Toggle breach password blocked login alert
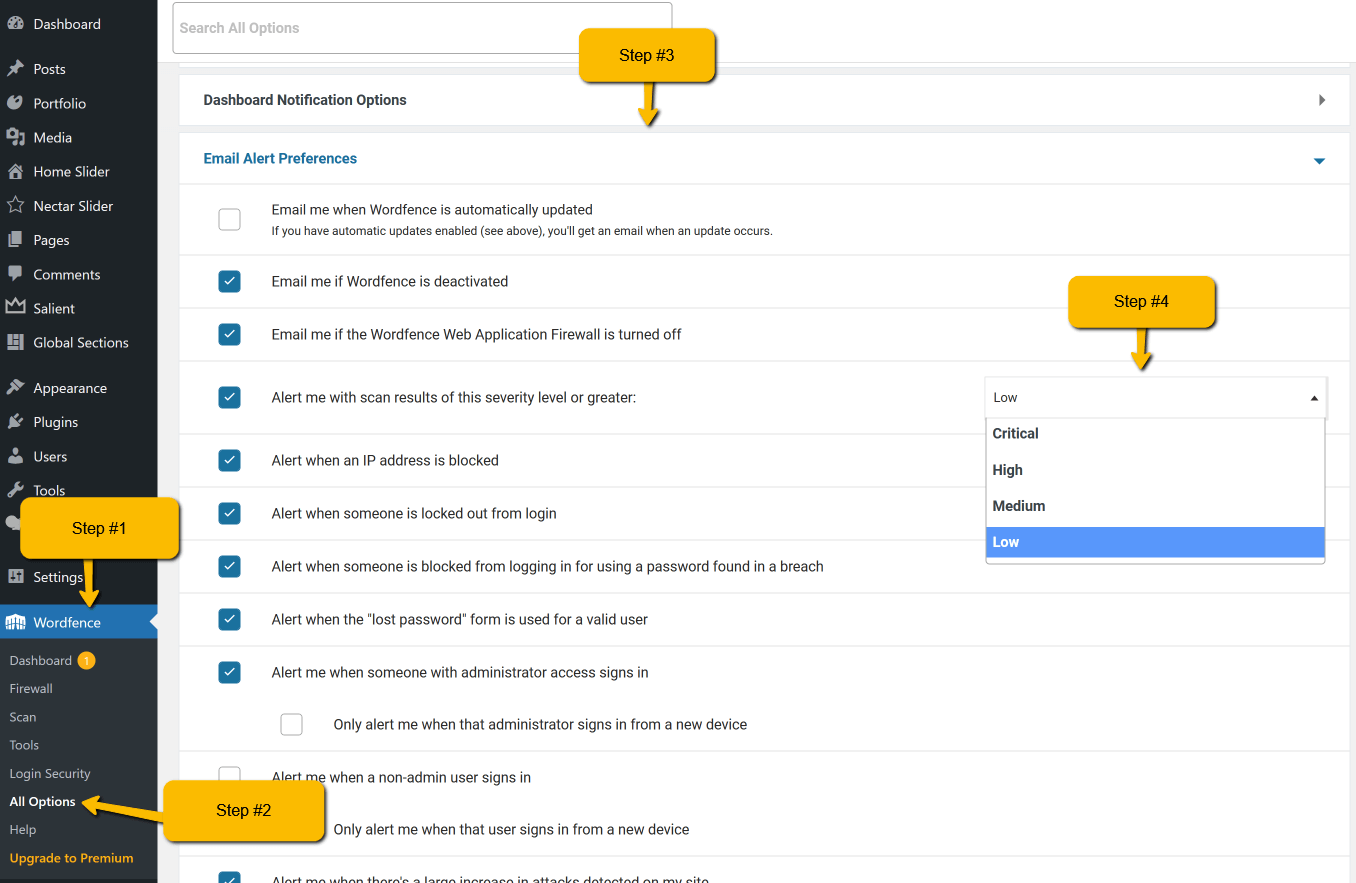Screen dimensions: 1356x883 [x=230, y=566]
